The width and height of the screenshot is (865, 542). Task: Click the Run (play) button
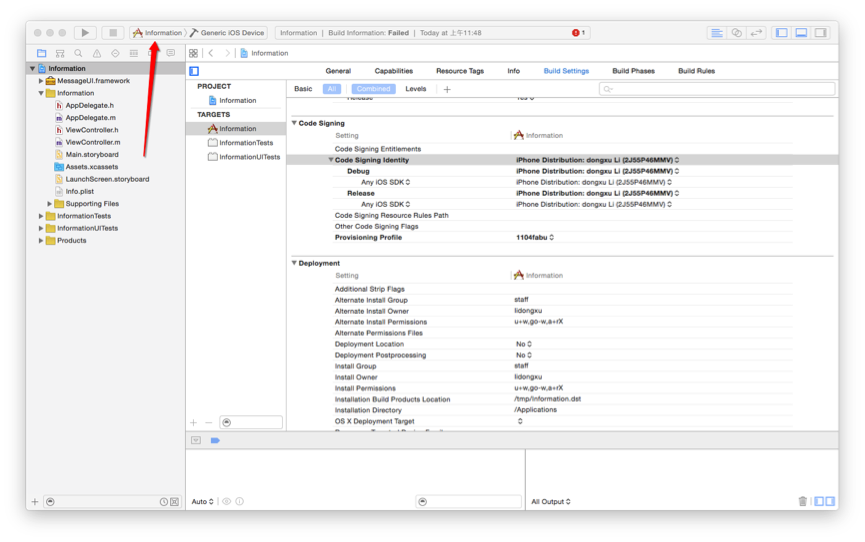point(85,33)
